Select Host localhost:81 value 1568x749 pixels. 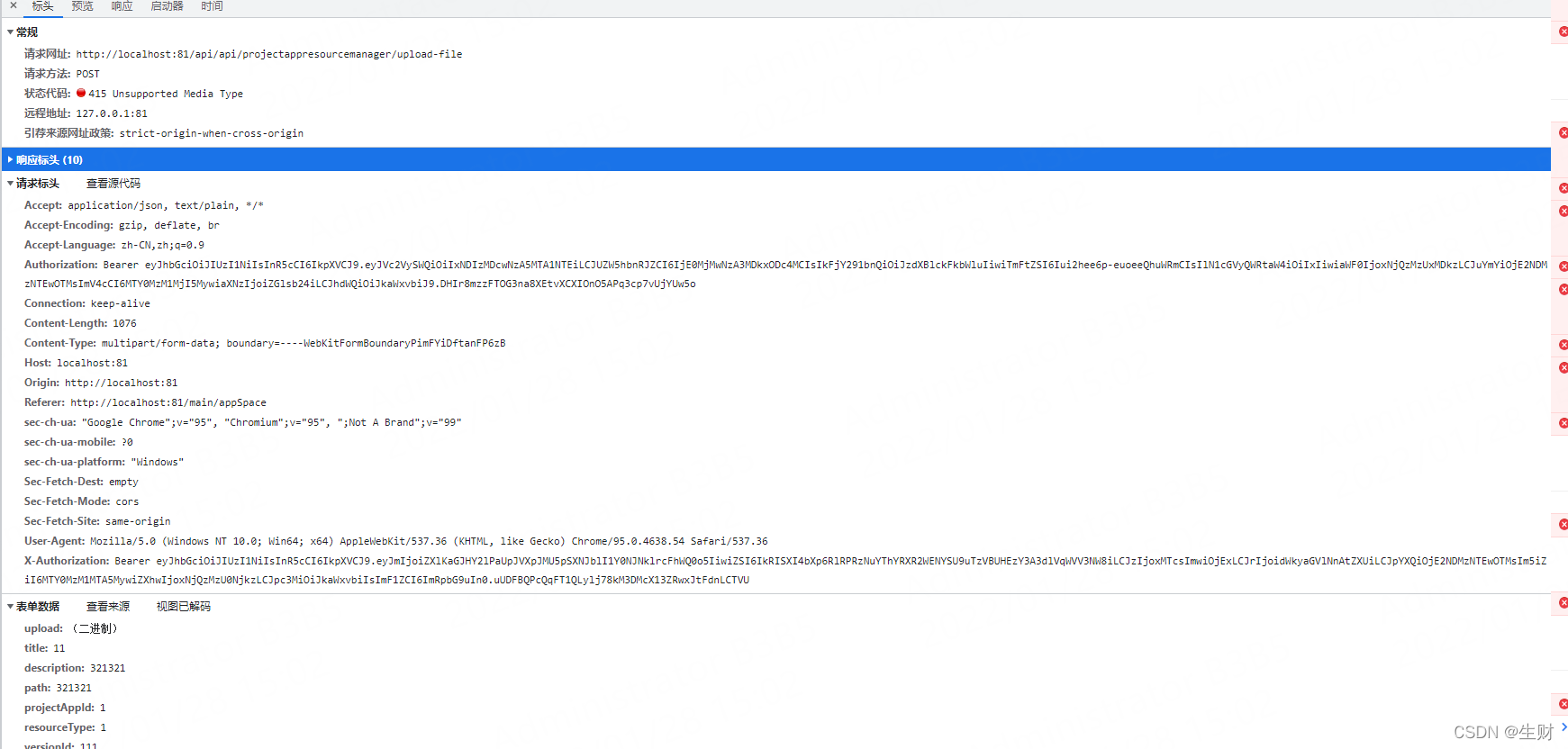pos(93,364)
